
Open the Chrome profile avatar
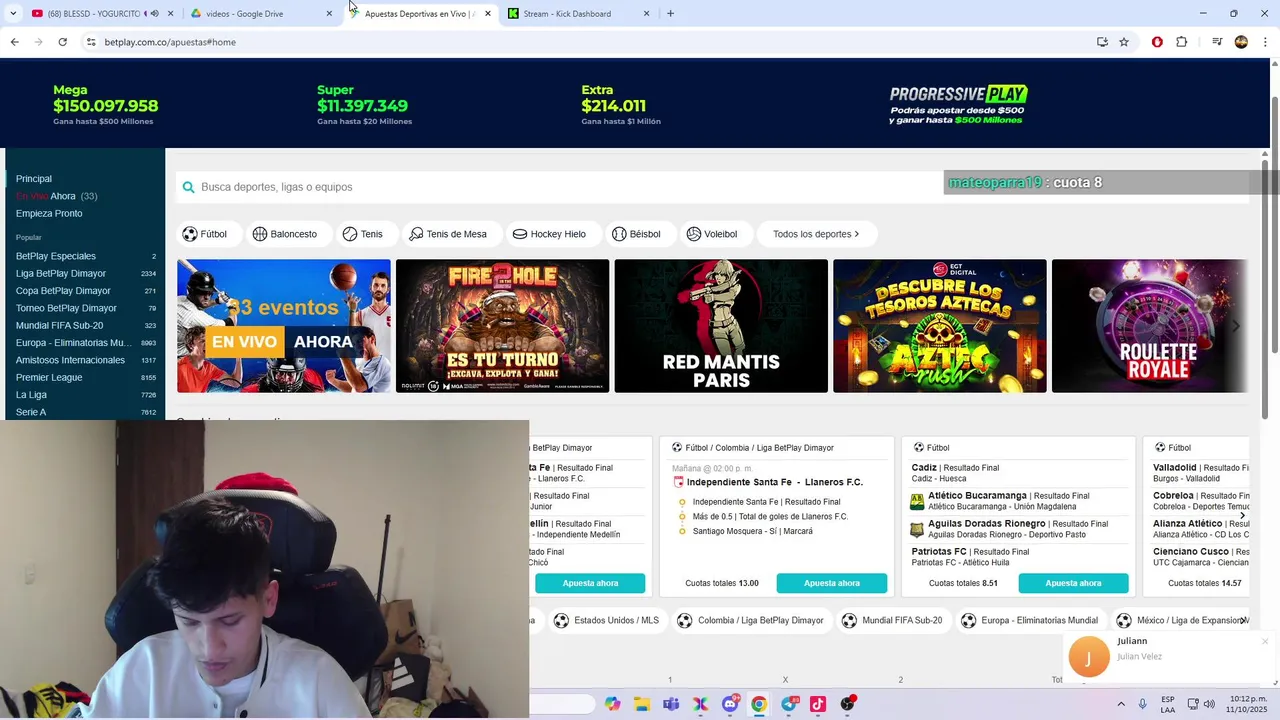1241,42
